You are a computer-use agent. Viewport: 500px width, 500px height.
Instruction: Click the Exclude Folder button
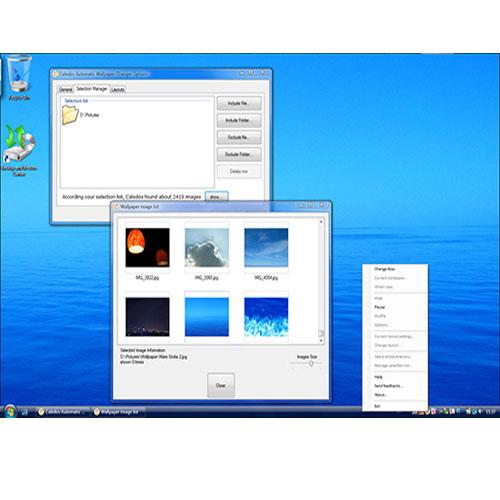coord(239,154)
